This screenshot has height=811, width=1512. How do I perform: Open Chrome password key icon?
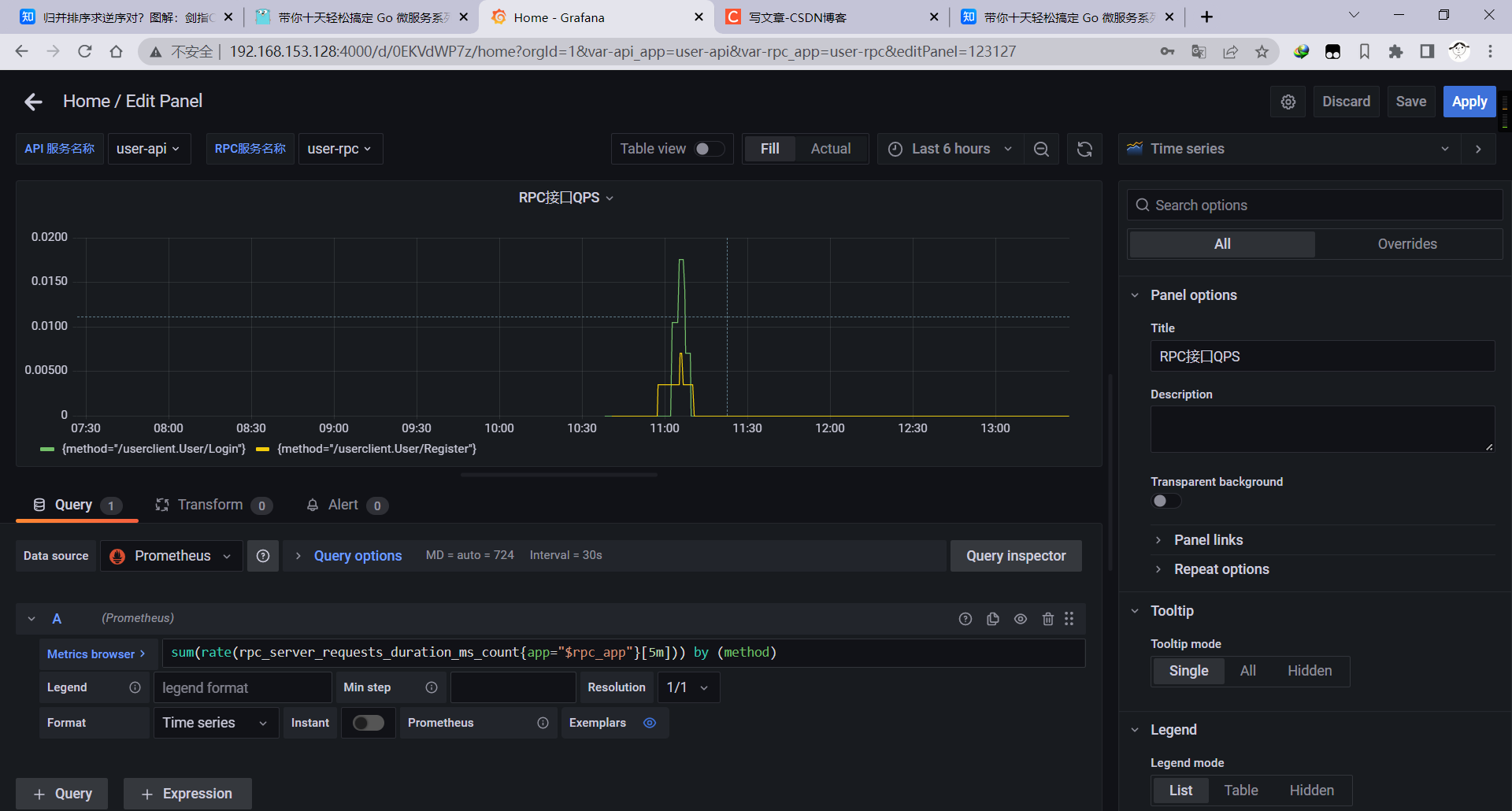pos(1167,51)
